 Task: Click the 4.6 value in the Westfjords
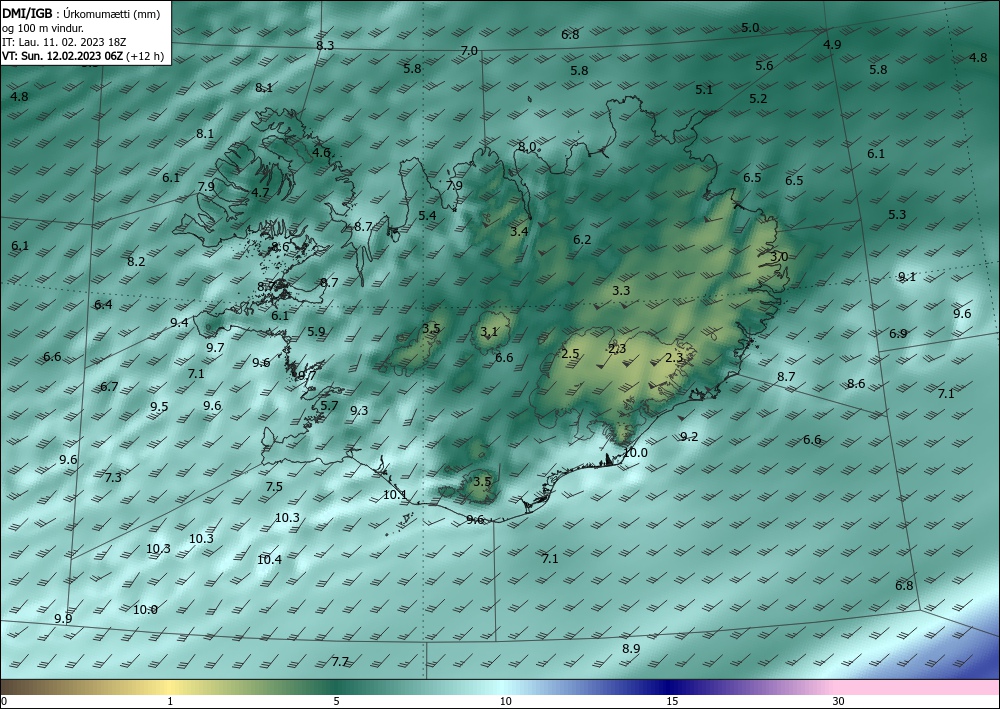tap(321, 152)
